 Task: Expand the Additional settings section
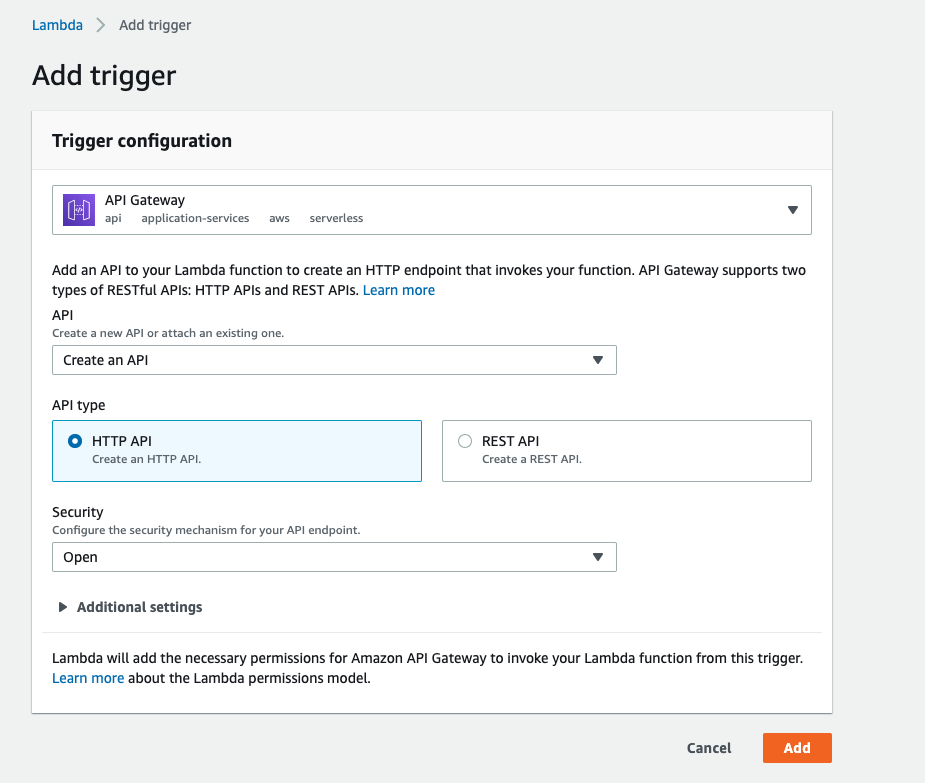tap(139, 607)
